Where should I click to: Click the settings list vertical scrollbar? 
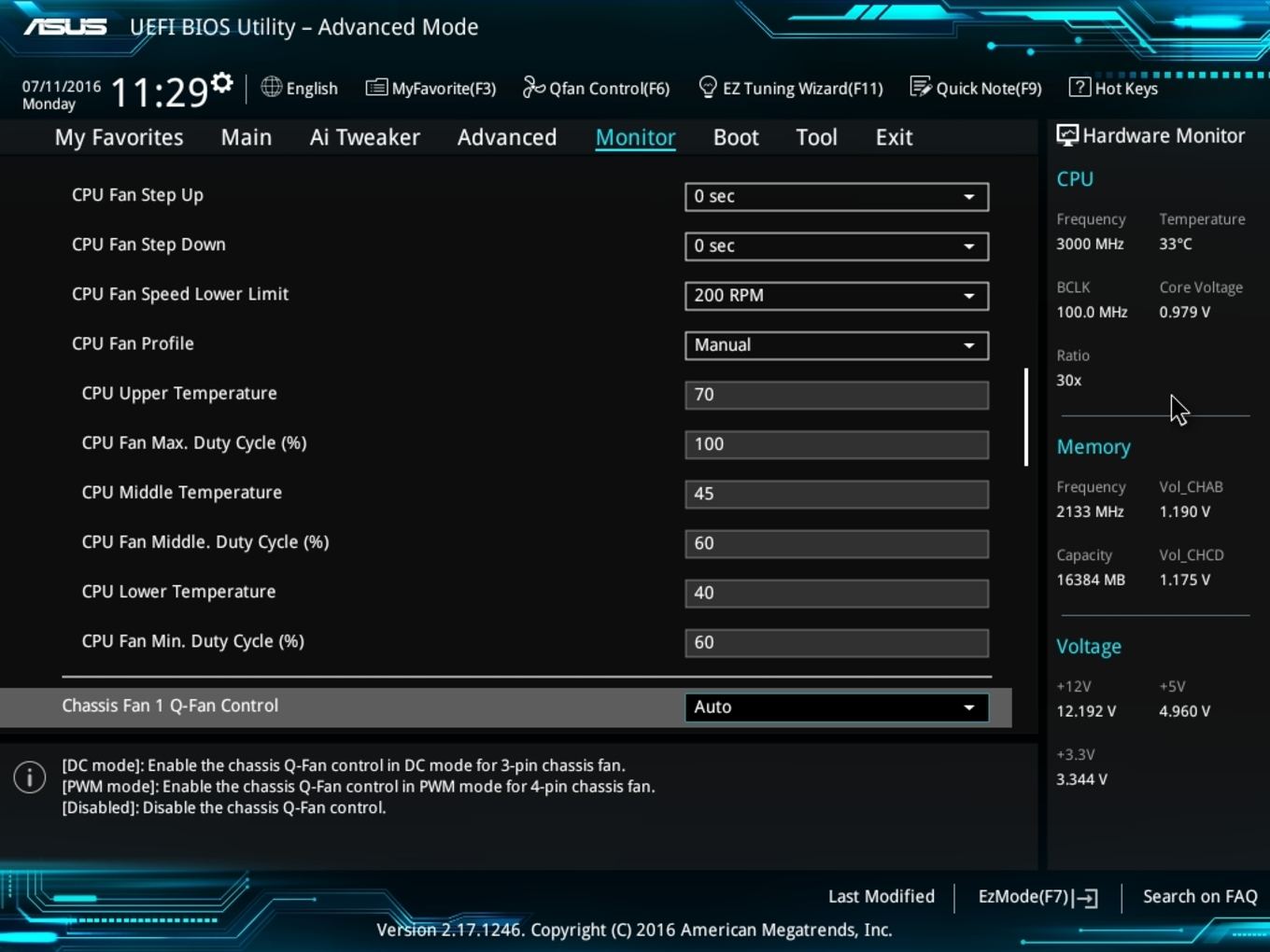click(x=1026, y=416)
